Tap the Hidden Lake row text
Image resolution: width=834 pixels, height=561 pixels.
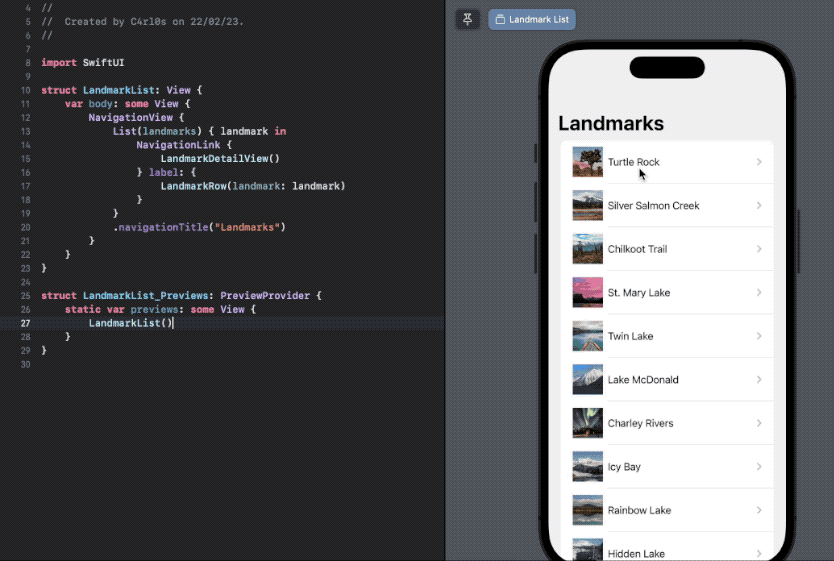pyautogui.click(x=636, y=554)
